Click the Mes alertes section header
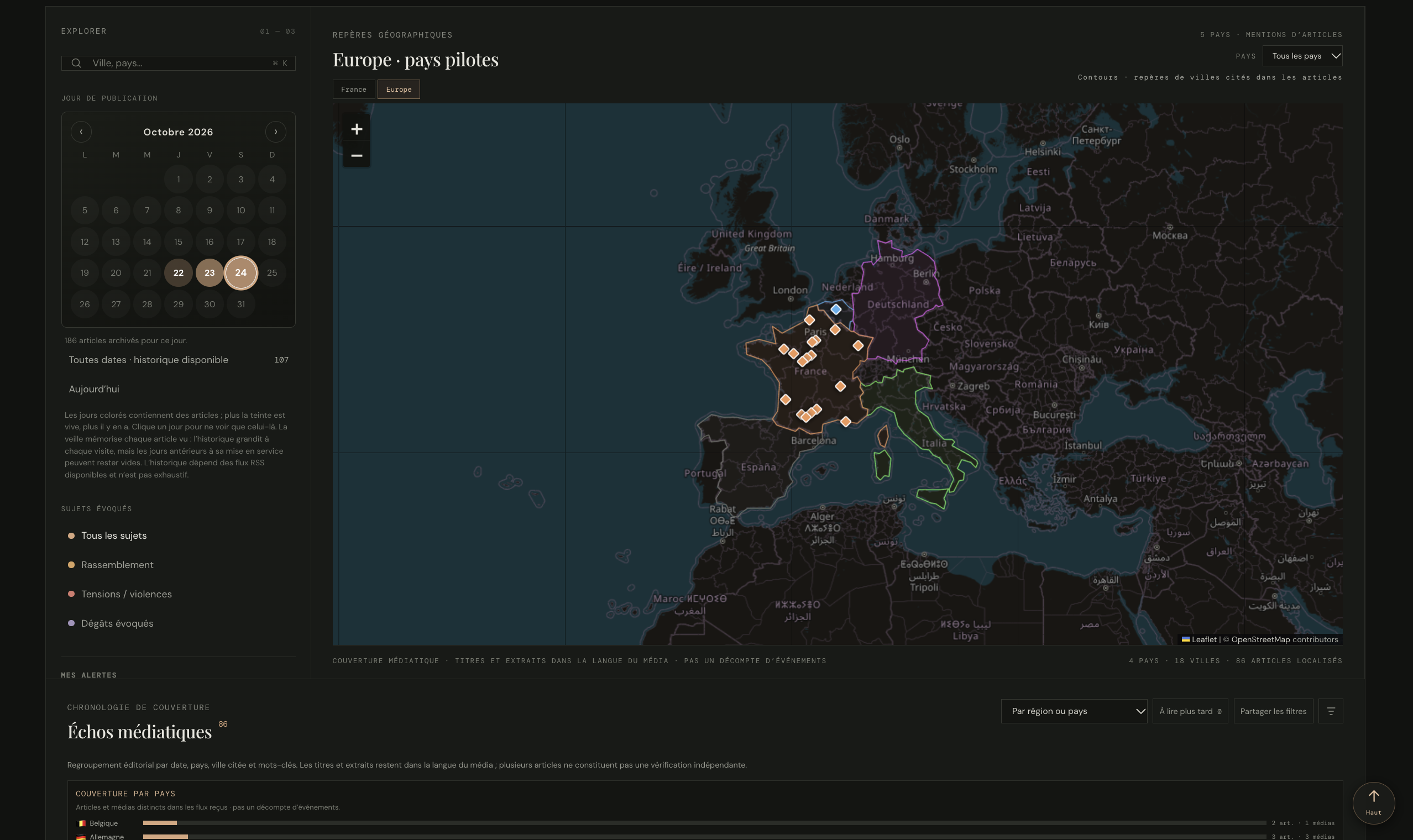Image resolution: width=1413 pixels, height=840 pixels. coord(89,675)
